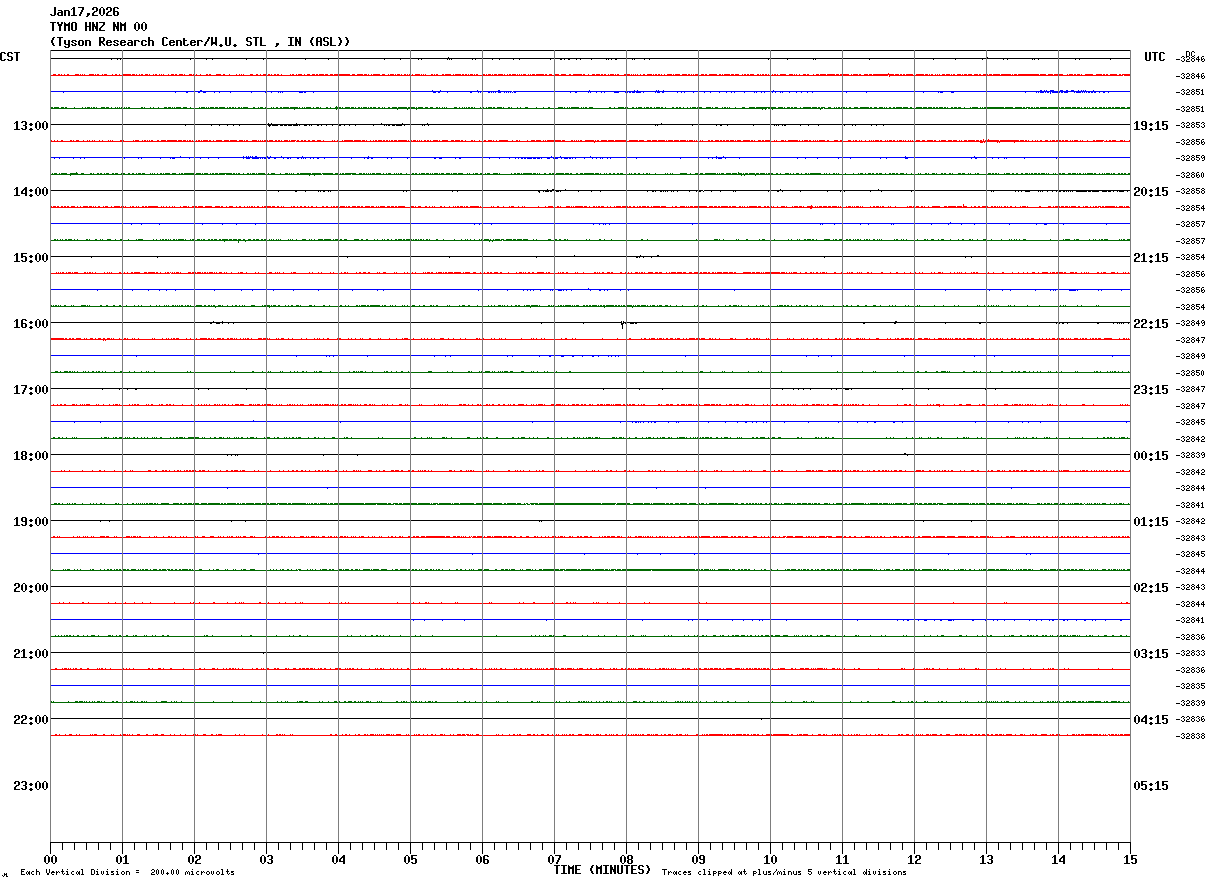
Task: Select the 23:00 CST time label
Action: (31, 786)
